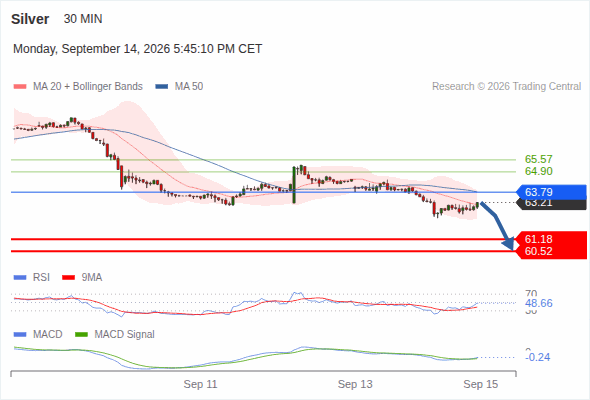Click the blue 63.79 pivot price tag

[x=551, y=192]
